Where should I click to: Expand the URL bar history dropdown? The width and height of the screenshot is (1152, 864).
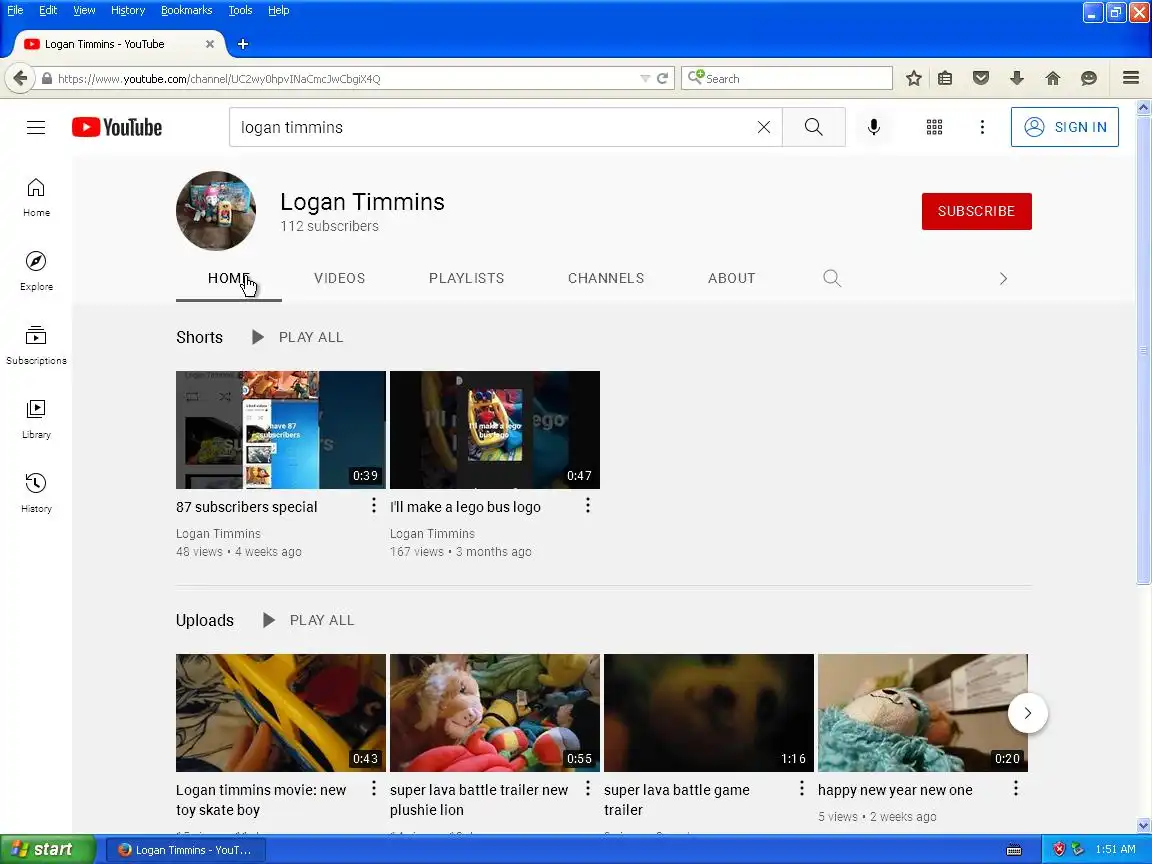[x=644, y=78]
